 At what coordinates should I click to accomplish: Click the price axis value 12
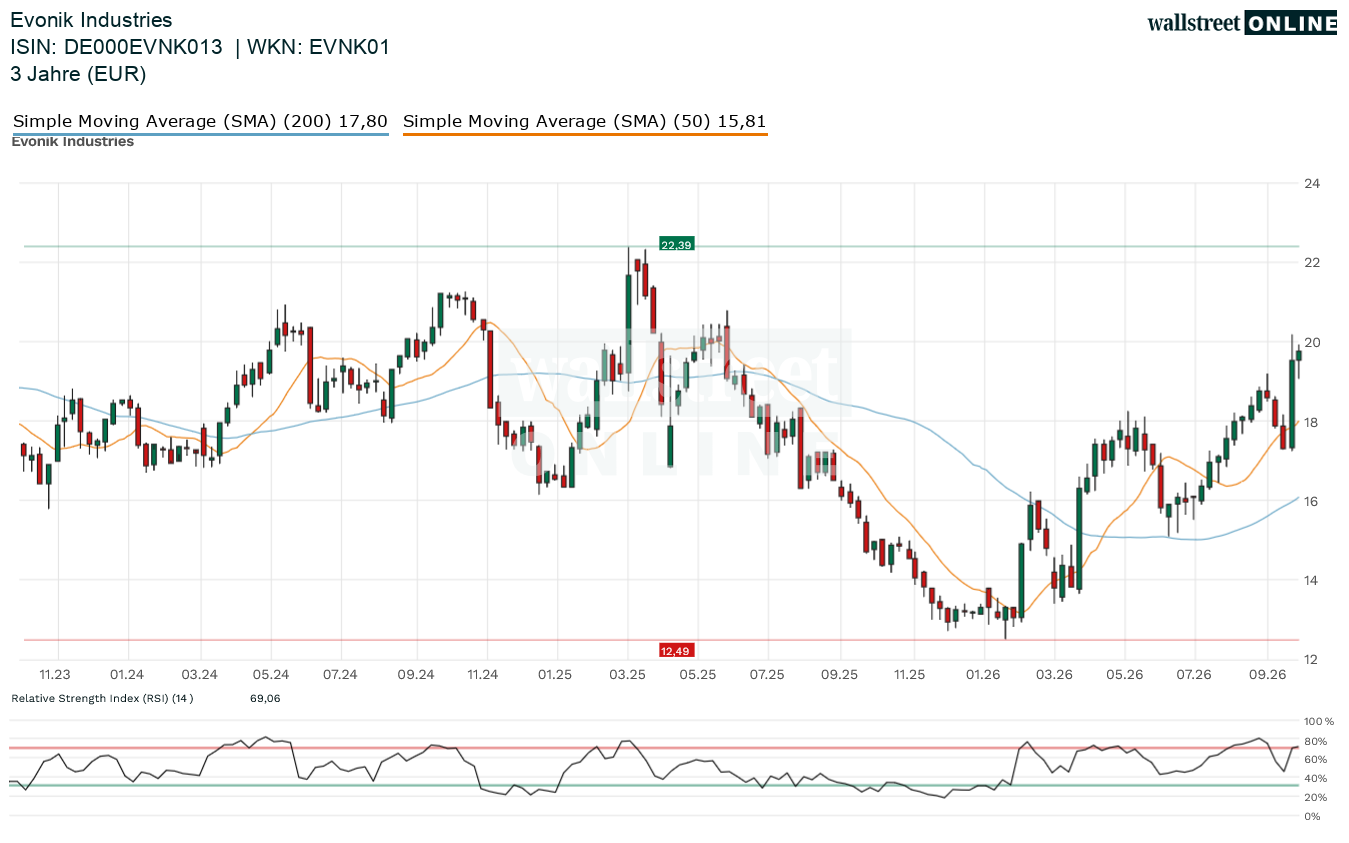tap(1312, 660)
